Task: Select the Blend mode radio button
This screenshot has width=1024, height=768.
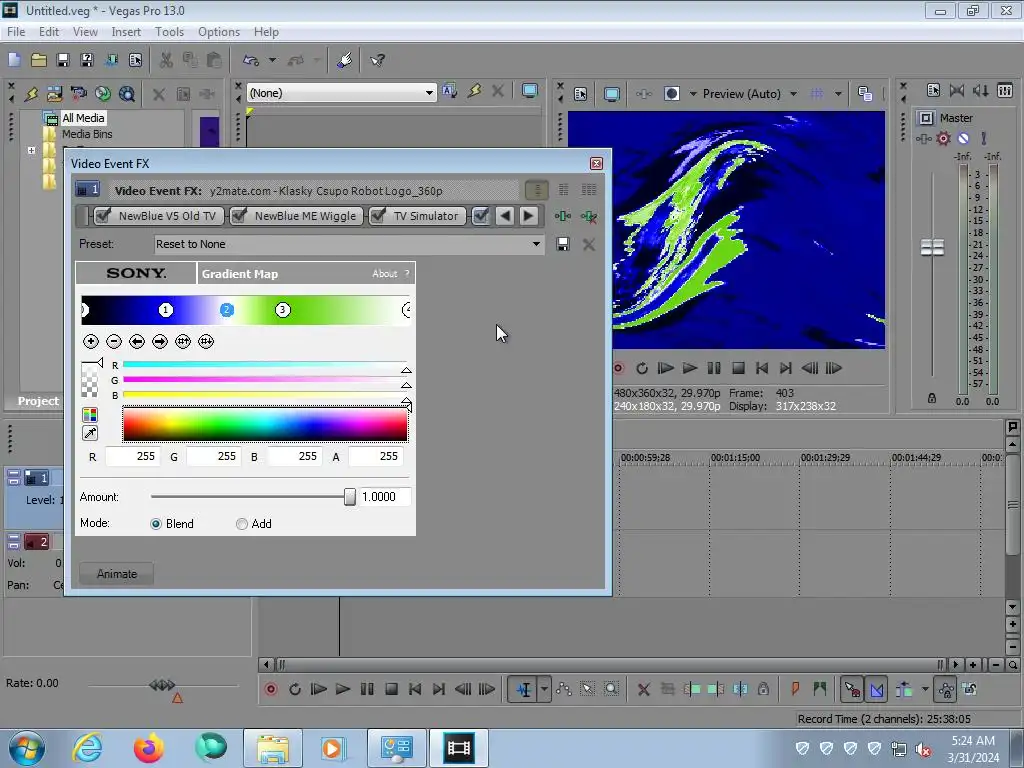Action: tap(155, 524)
